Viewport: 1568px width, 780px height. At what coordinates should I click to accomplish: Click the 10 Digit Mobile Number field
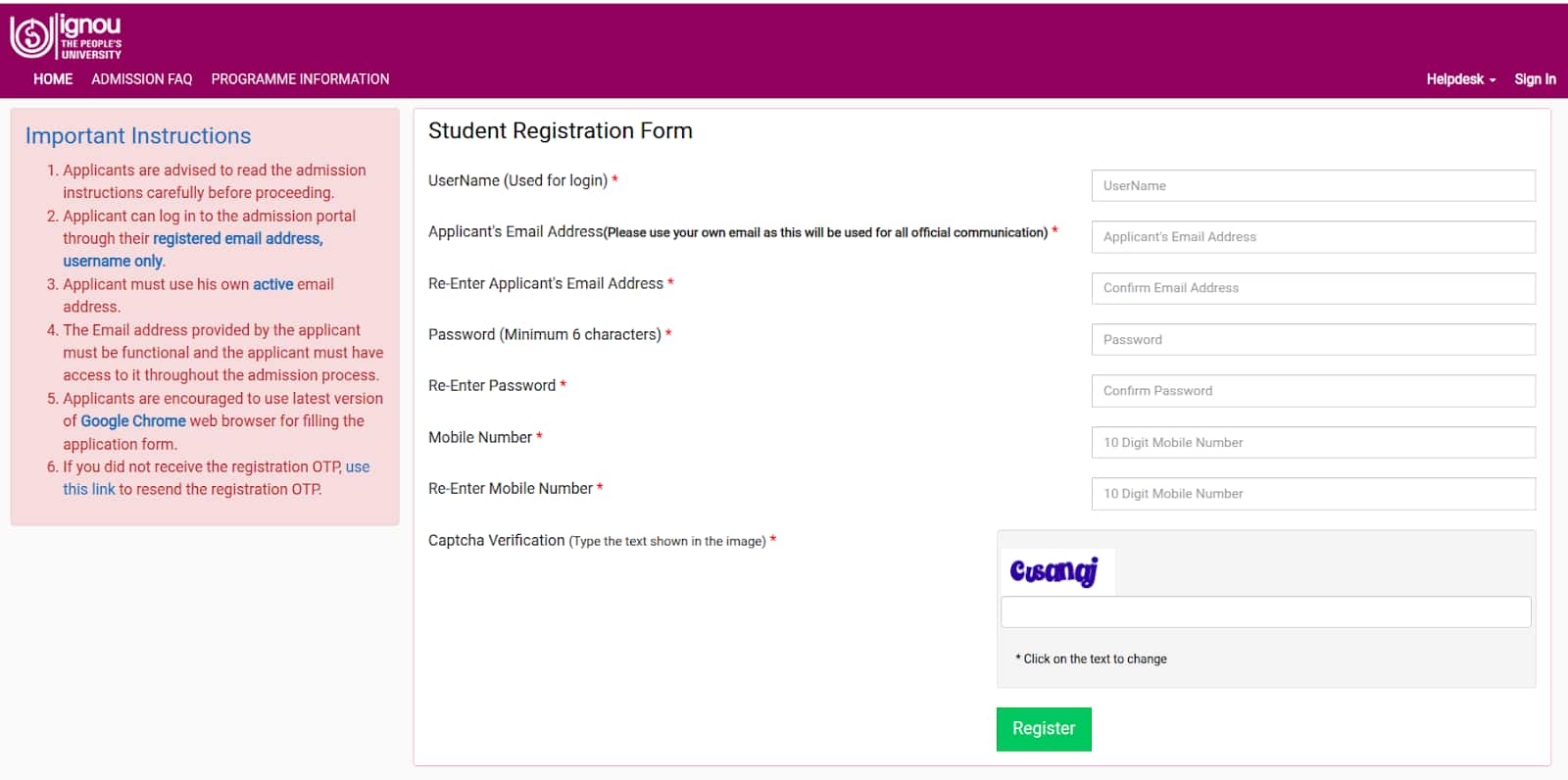click(x=1312, y=442)
